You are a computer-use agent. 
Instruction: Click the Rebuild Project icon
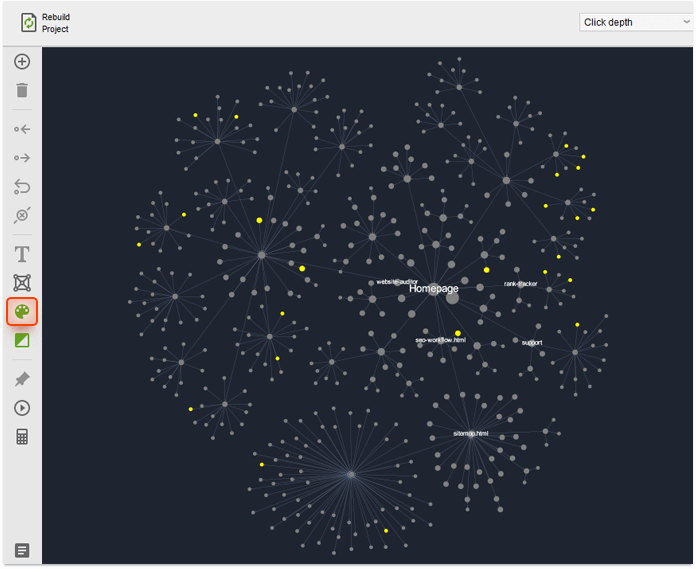[x=29, y=23]
